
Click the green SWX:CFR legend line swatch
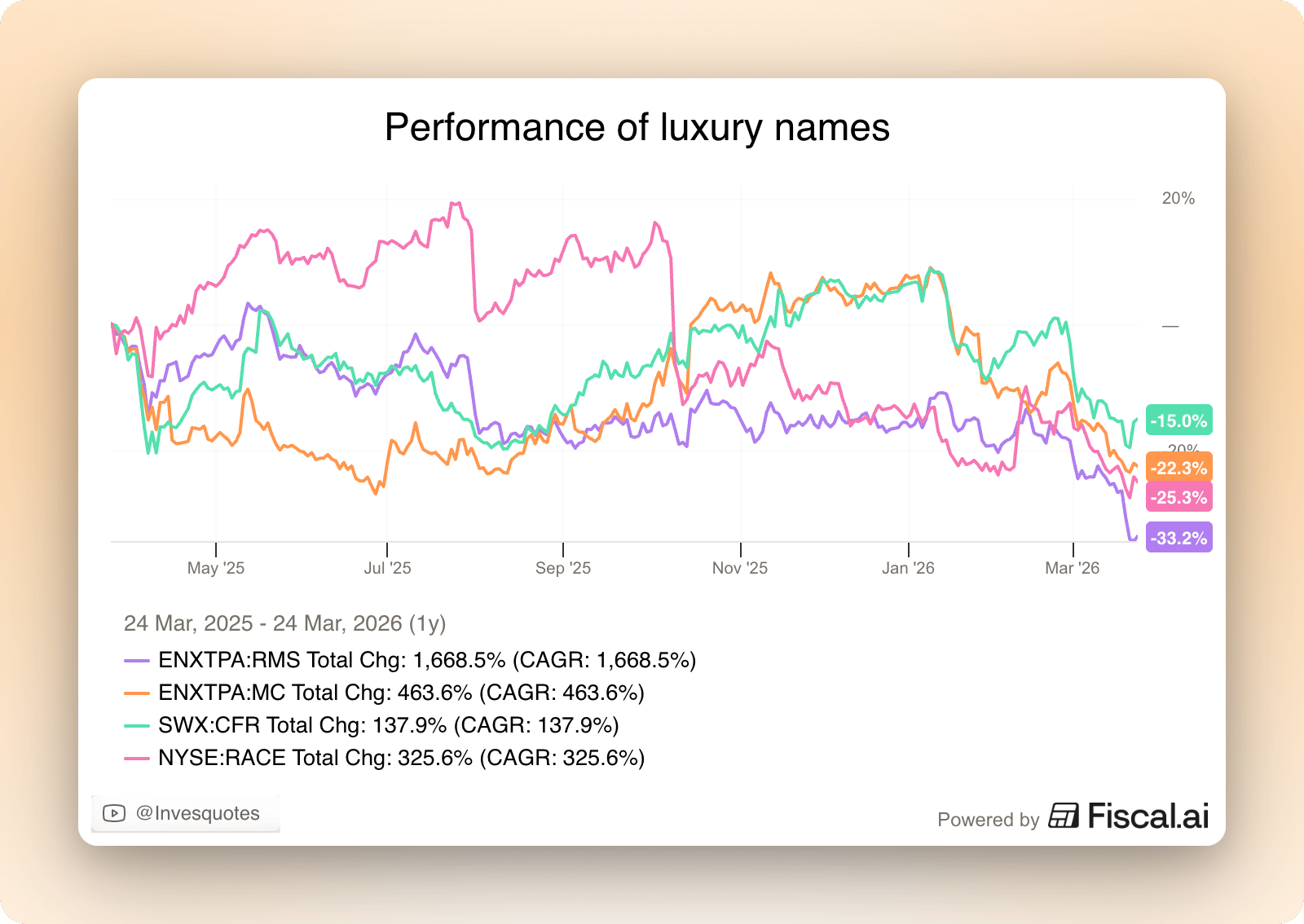tap(137, 726)
